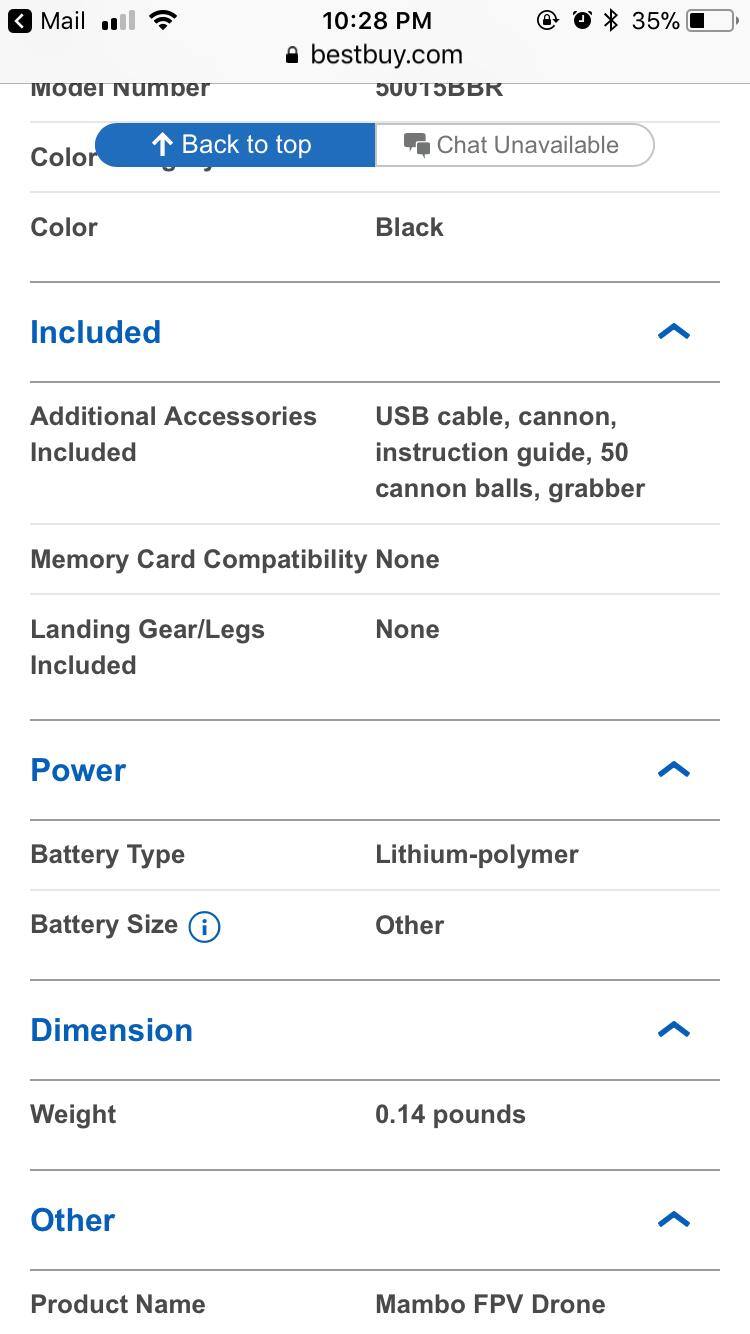Tap the back arrow to Mail
The height and width of the screenshot is (1334, 750).
(x=20, y=21)
